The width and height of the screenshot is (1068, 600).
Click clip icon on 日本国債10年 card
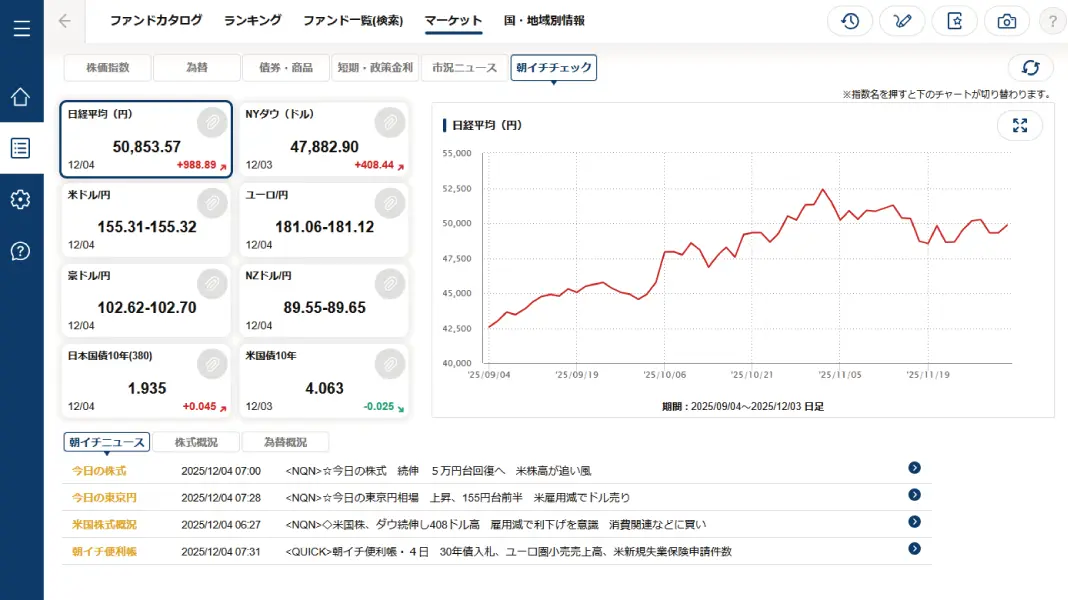[212, 364]
